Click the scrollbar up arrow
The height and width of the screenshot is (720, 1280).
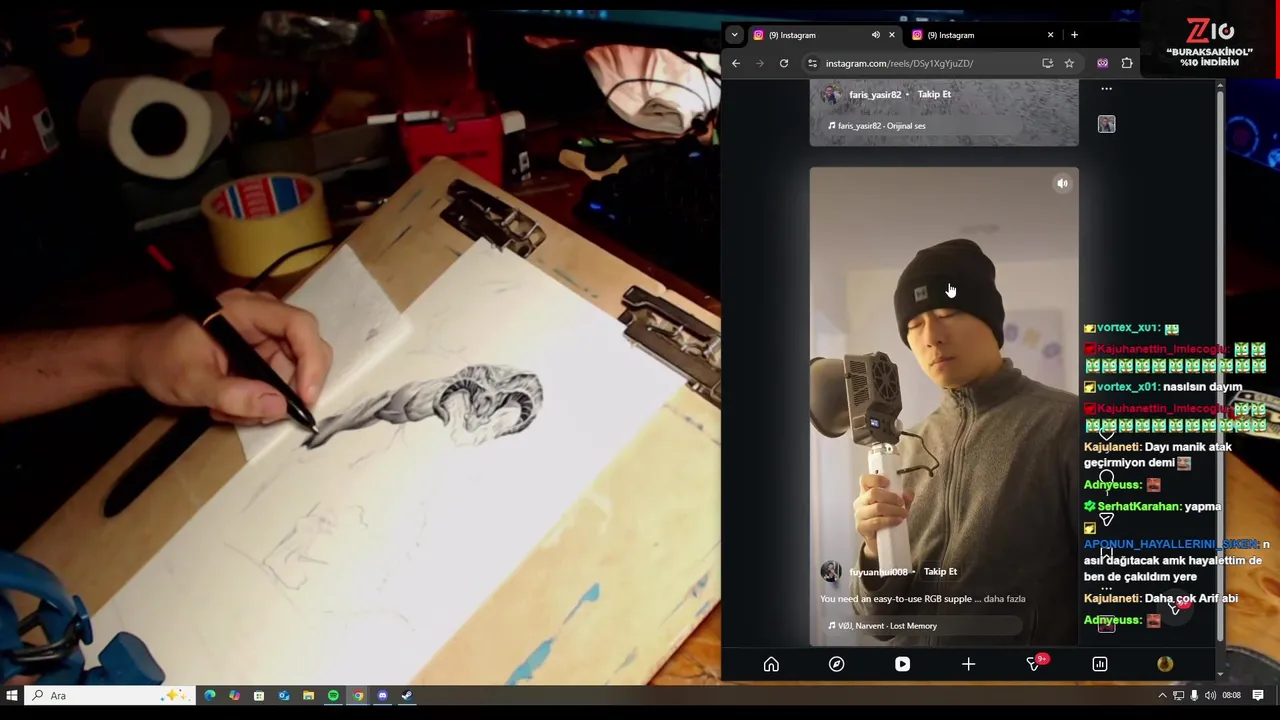tap(1220, 86)
